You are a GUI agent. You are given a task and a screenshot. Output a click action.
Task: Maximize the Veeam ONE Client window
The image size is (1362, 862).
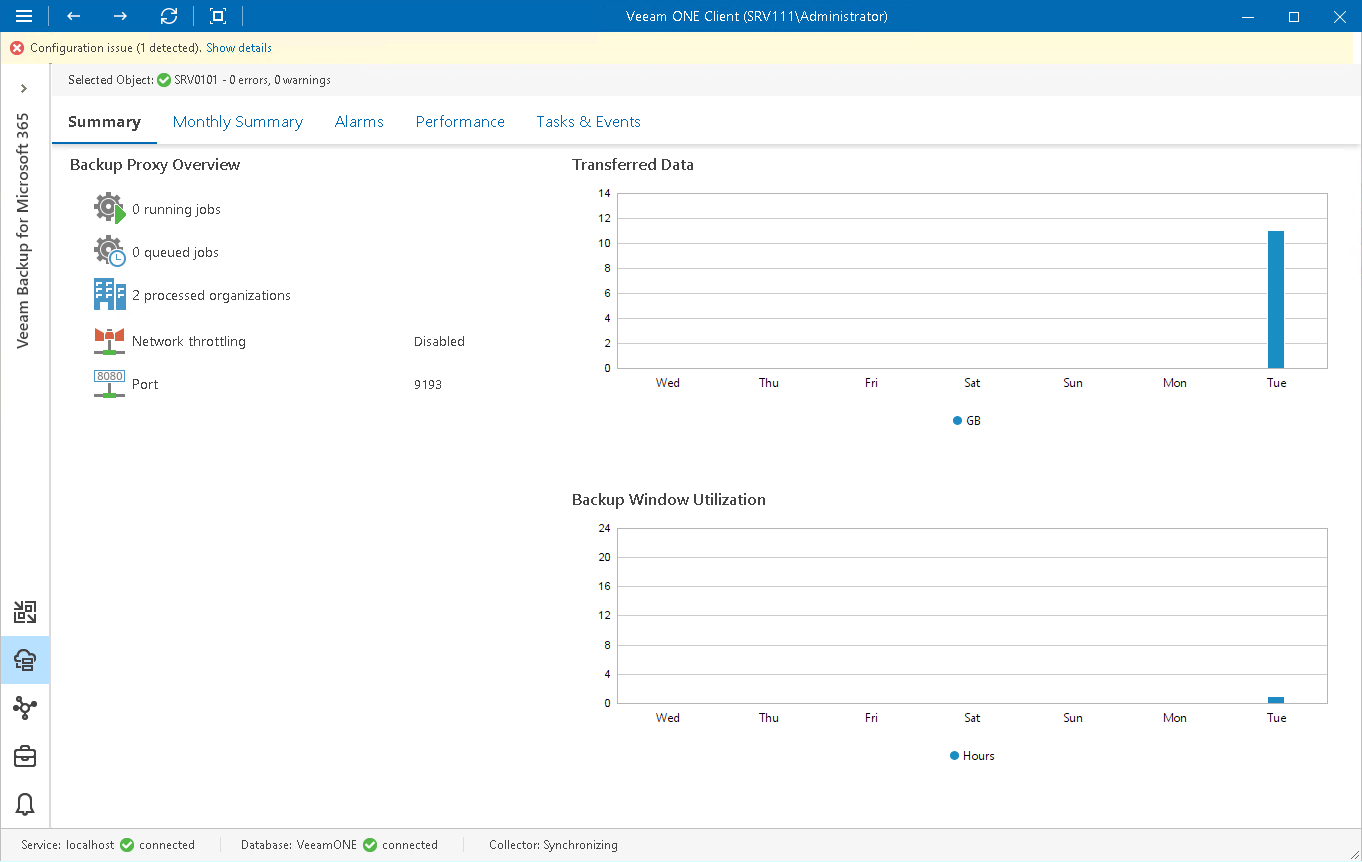tap(1294, 16)
